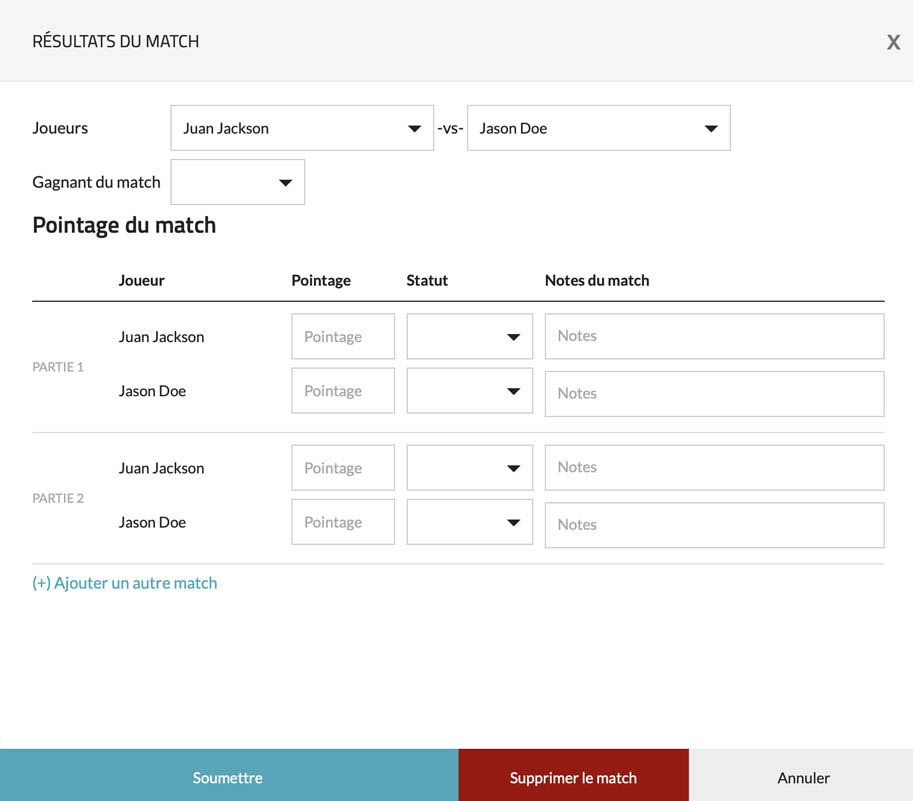
Task: Open Statut dropdown for Juan Jackson Partie 2
Action: coord(469,468)
